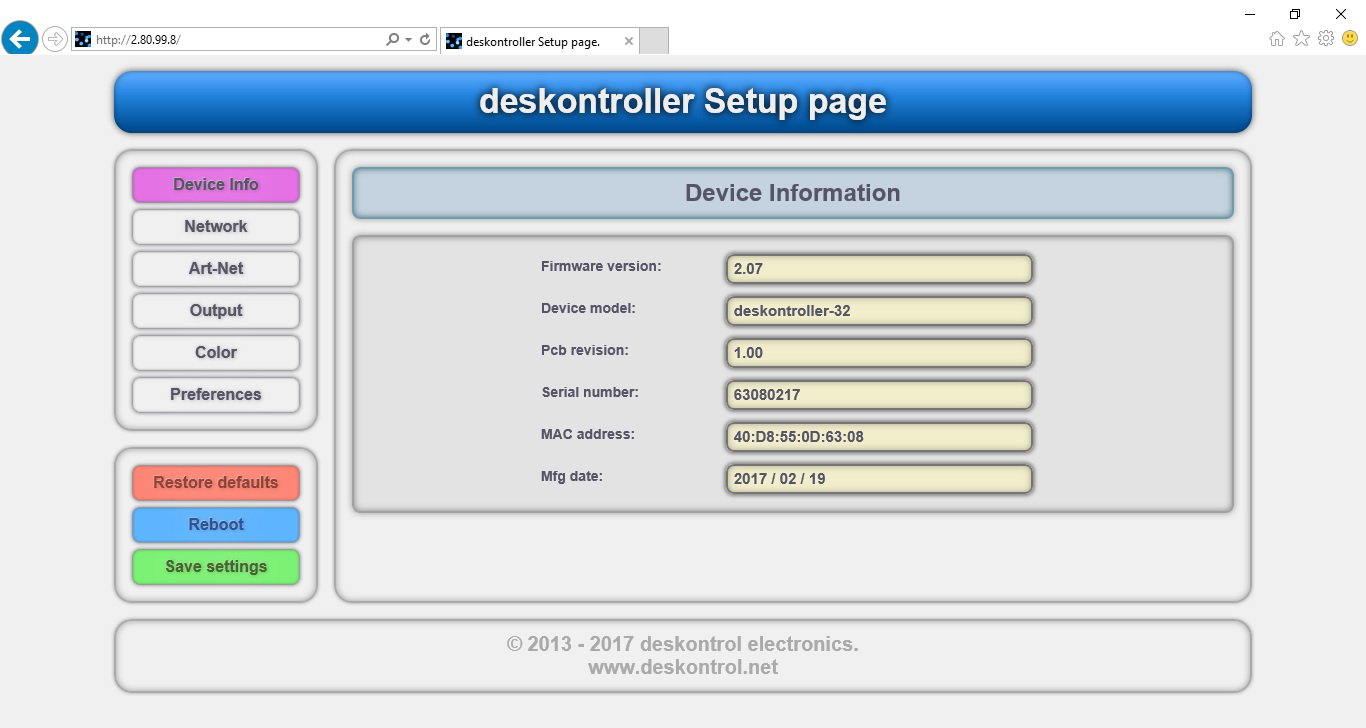Screen dimensions: 1366x728
Task: Click the Serial number field 63080217
Action: click(x=879, y=395)
